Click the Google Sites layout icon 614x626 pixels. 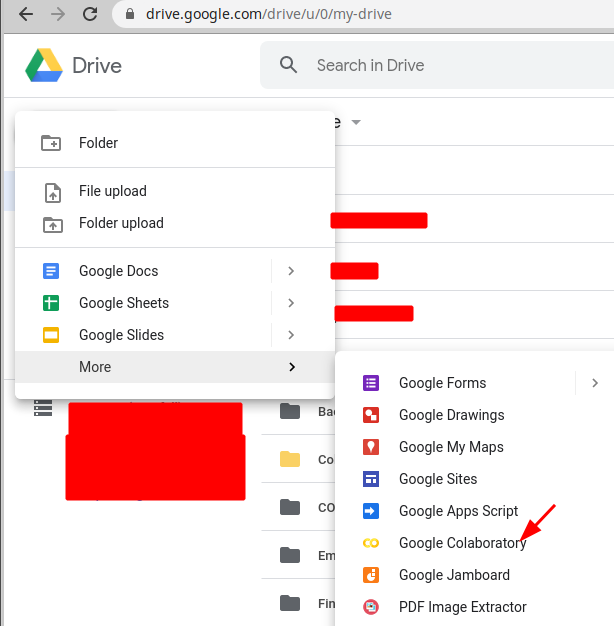[371, 479]
